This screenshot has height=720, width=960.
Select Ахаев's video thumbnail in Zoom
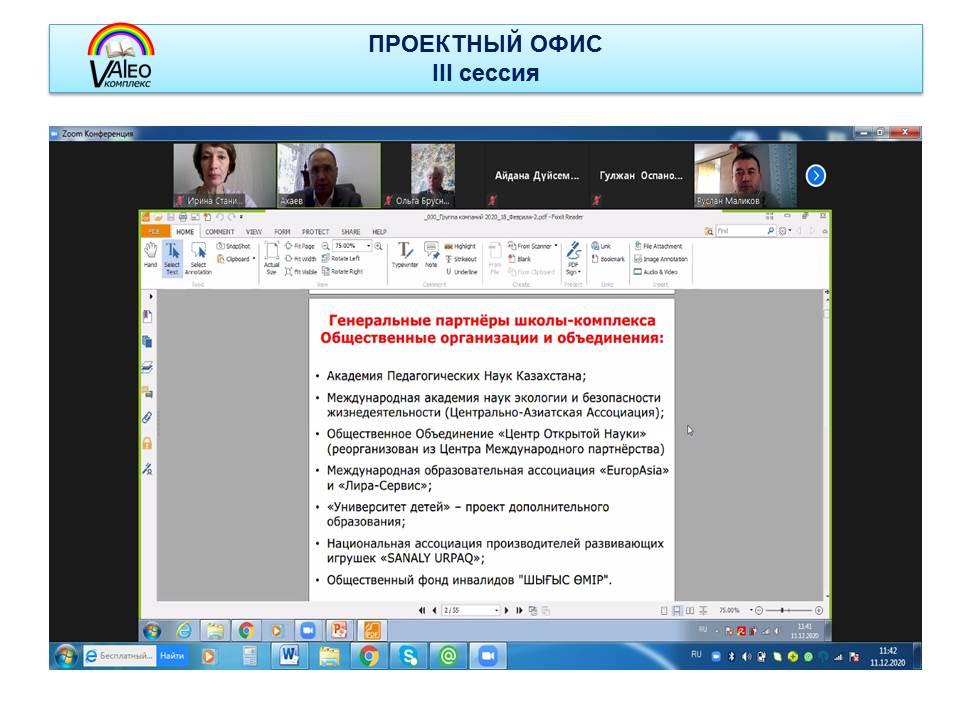coord(329,176)
